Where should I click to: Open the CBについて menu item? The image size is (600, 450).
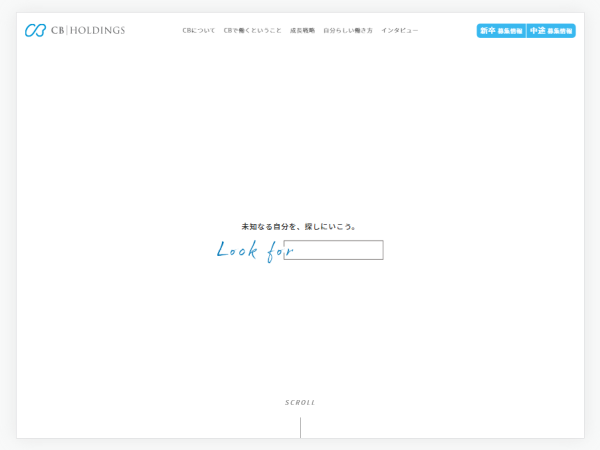tap(198, 31)
